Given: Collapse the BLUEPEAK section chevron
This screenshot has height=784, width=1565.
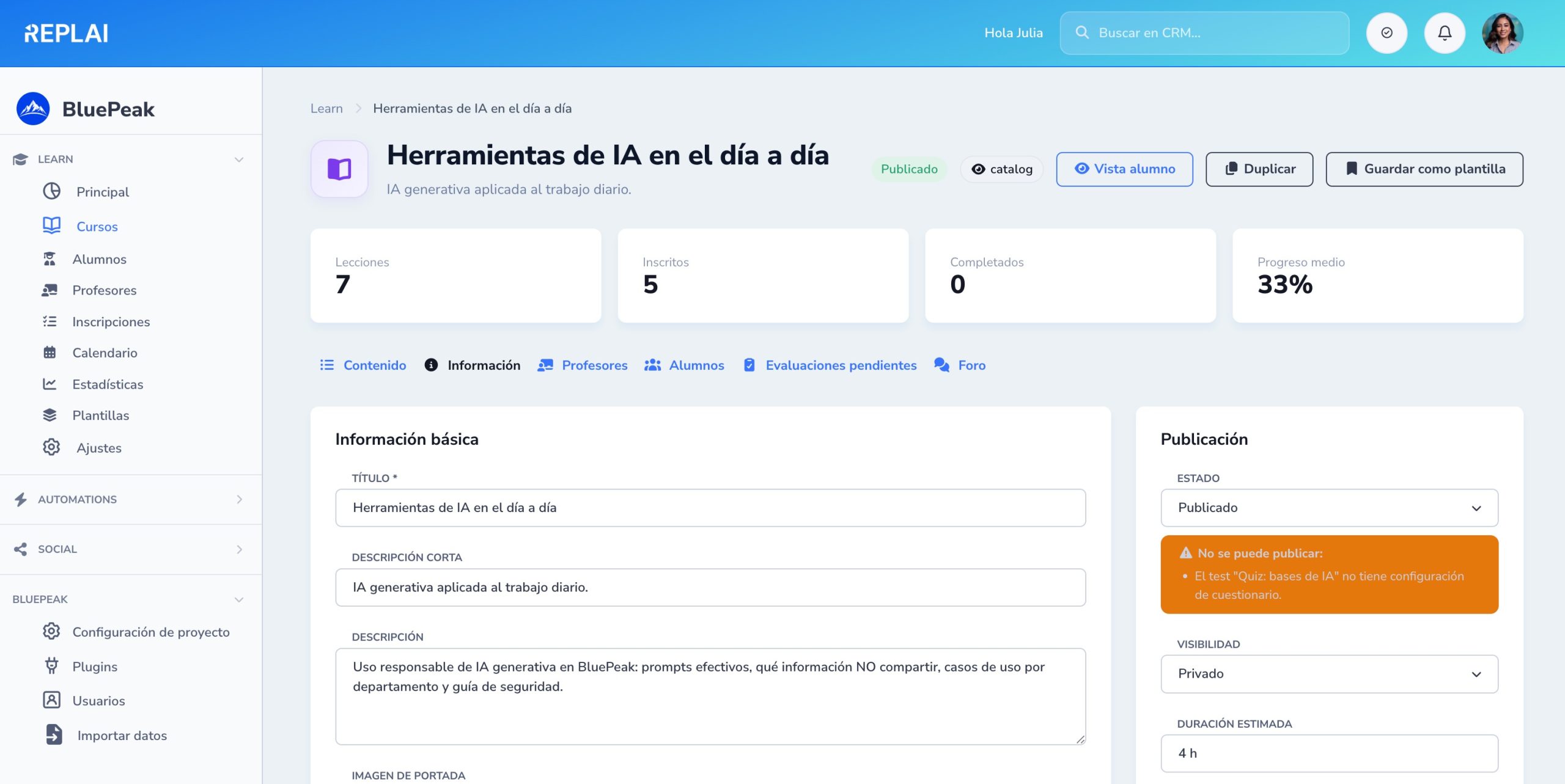Looking at the screenshot, I should [239, 599].
